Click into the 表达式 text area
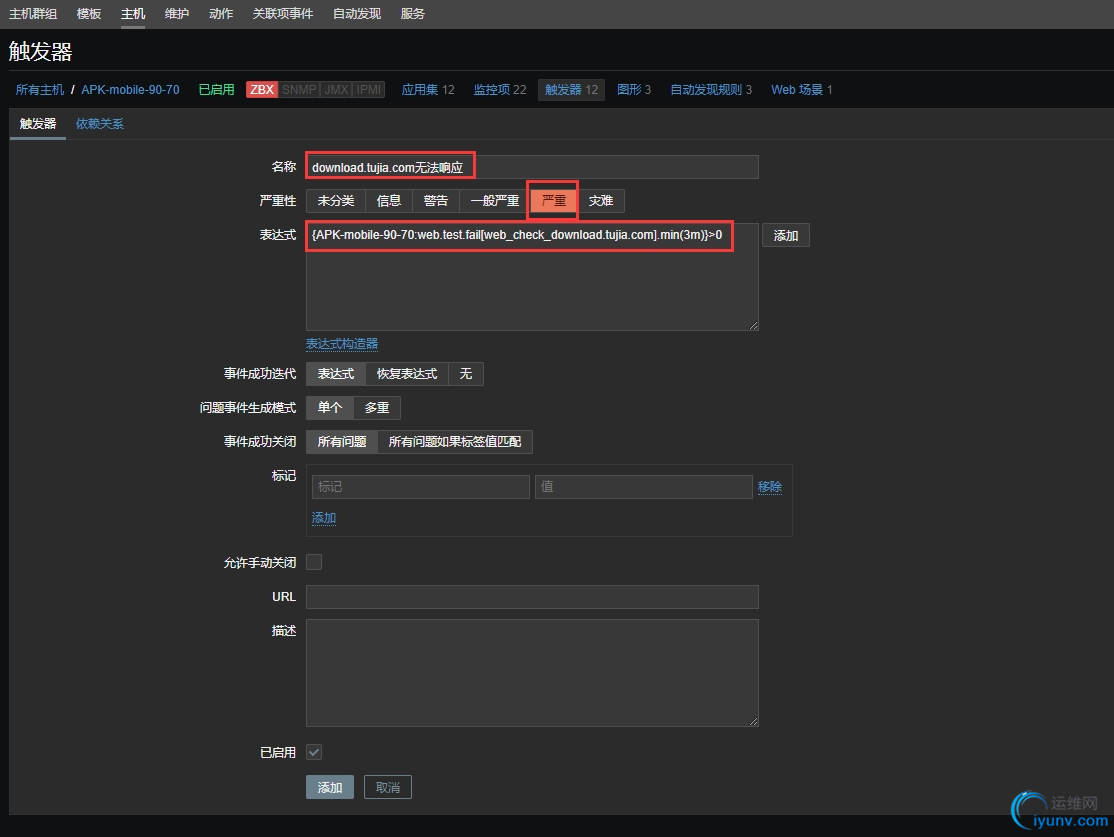 point(532,277)
